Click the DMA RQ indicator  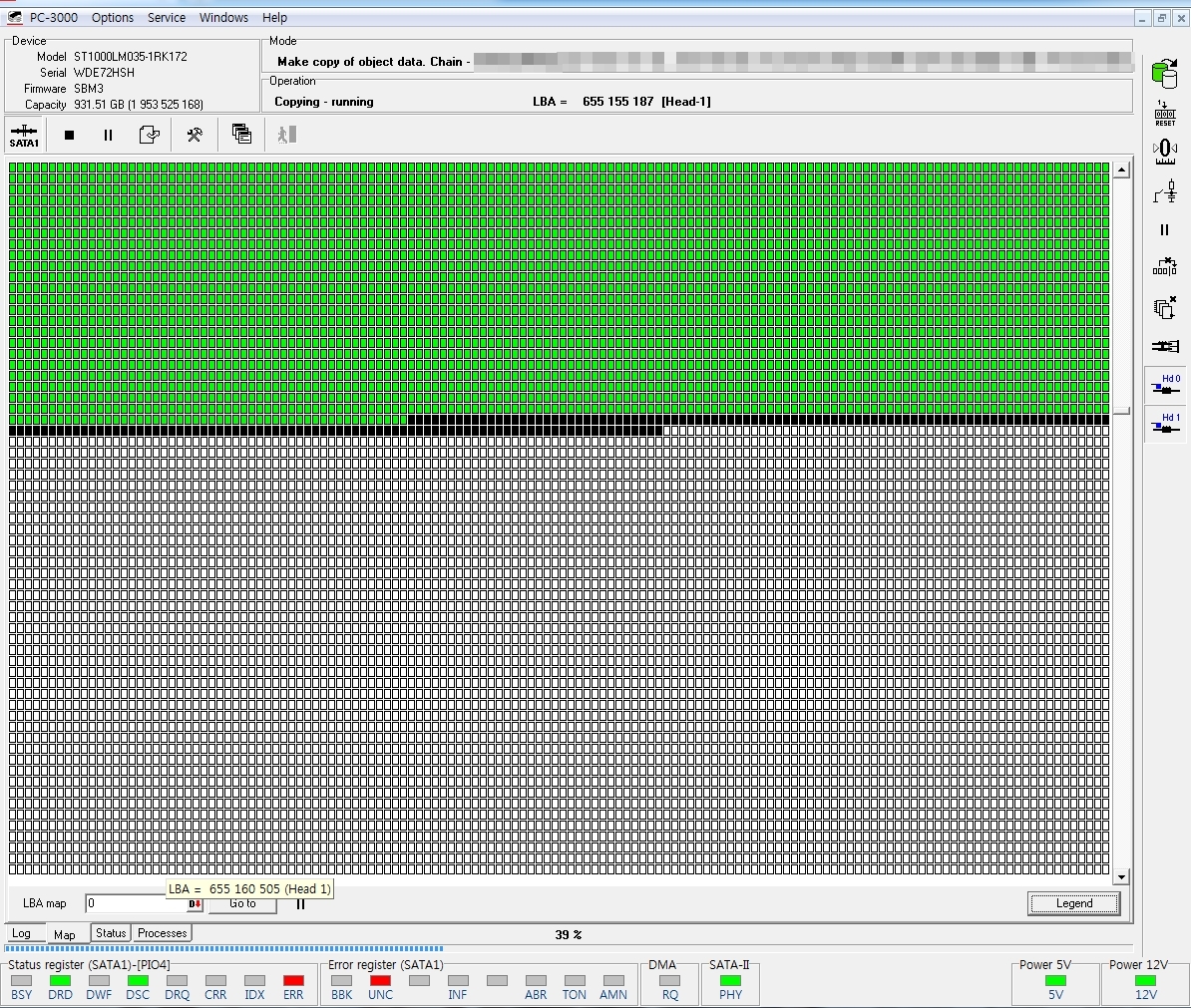coord(670,981)
